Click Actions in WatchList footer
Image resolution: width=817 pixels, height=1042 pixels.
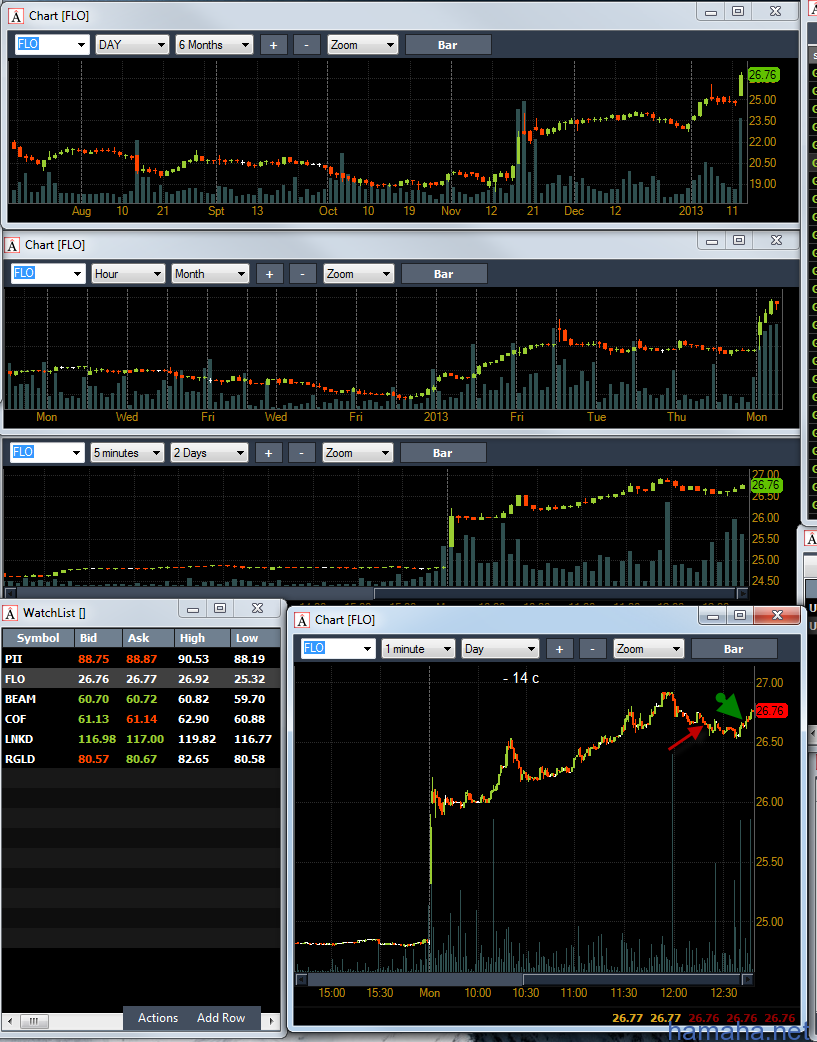pos(158,1017)
